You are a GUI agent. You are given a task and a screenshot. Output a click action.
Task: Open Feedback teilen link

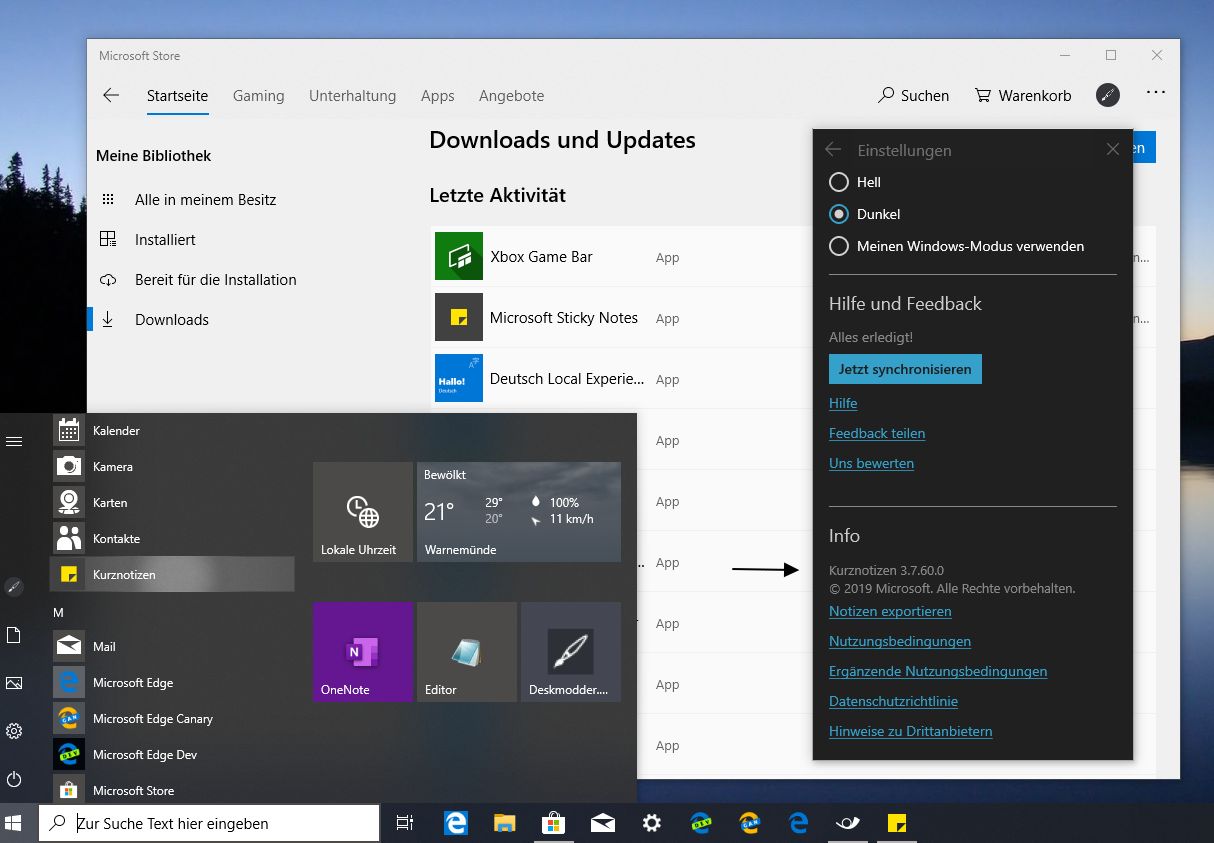(x=877, y=433)
